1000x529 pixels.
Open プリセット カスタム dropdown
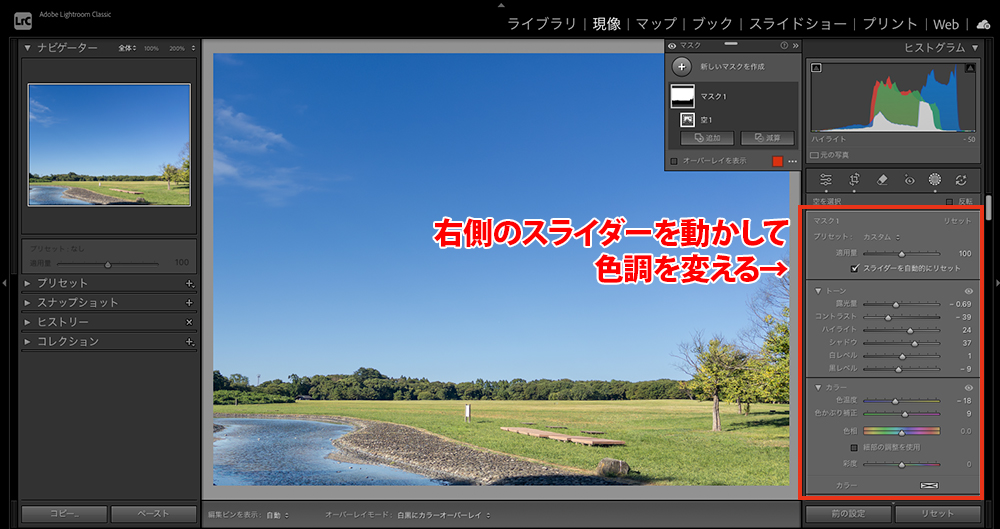click(882, 237)
